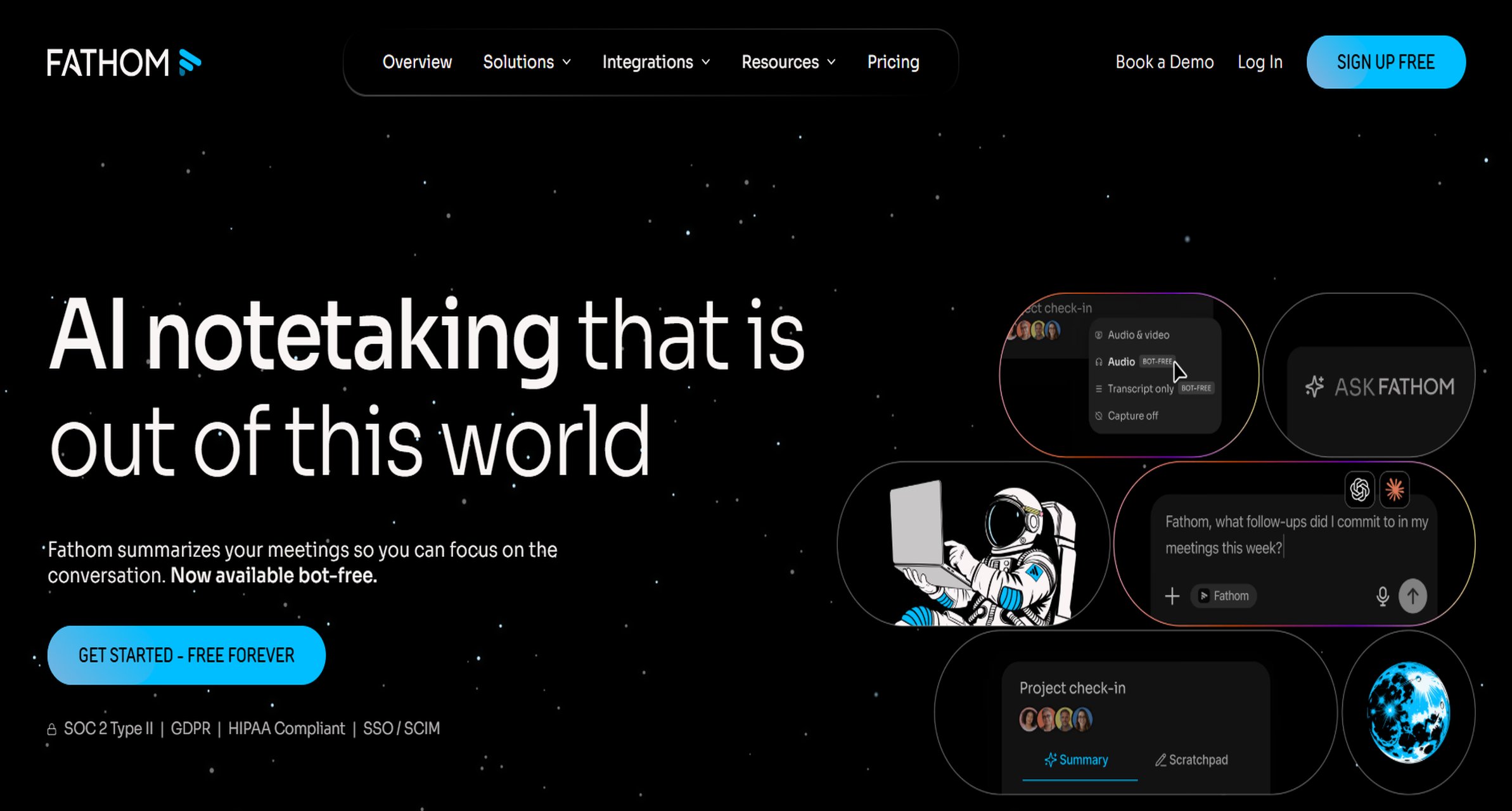
Task: Click the GDPR text
Action: pyautogui.click(x=191, y=729)
